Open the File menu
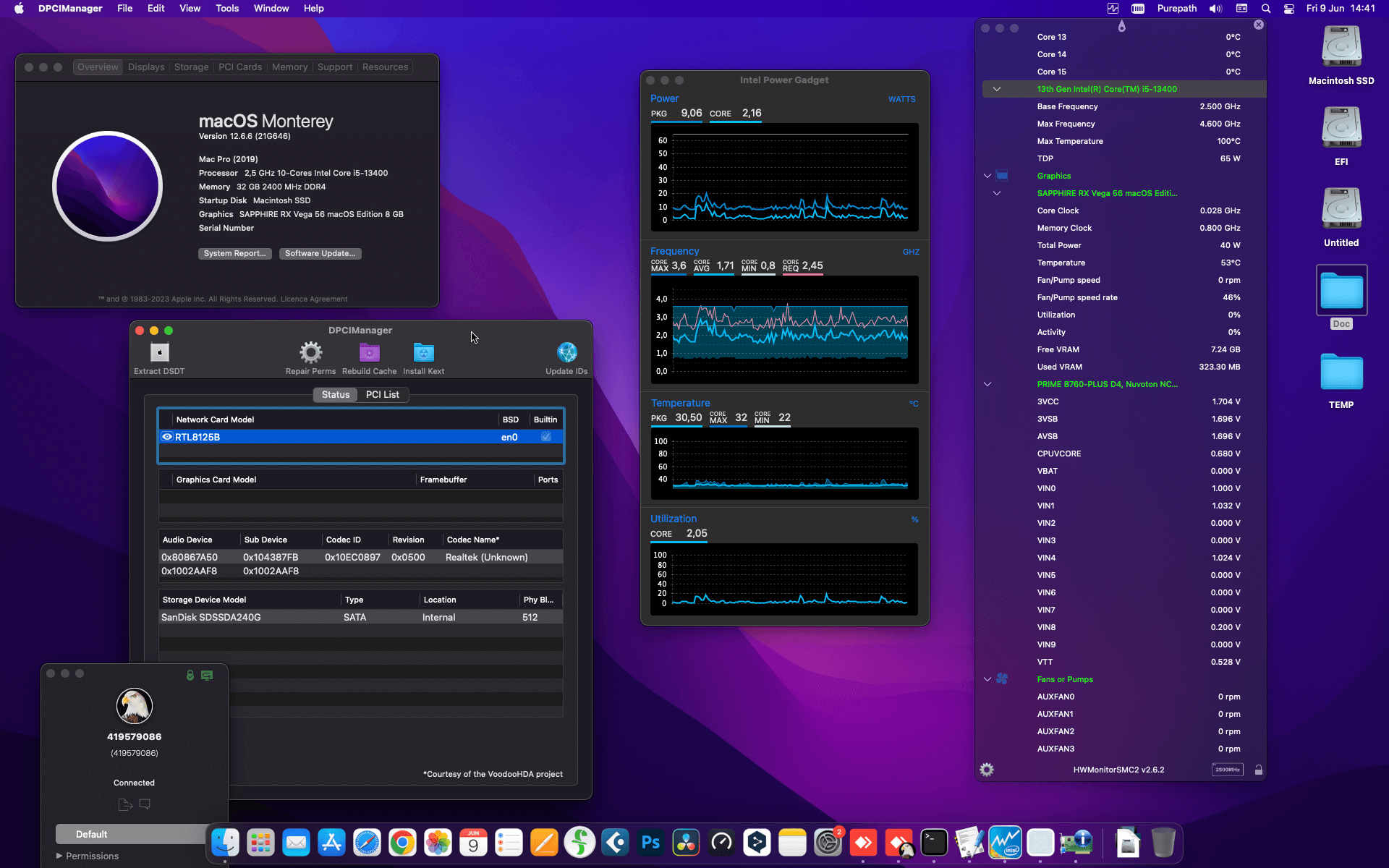The height and width of the screenshot is (868, 1389). click(x=124, y=9)
